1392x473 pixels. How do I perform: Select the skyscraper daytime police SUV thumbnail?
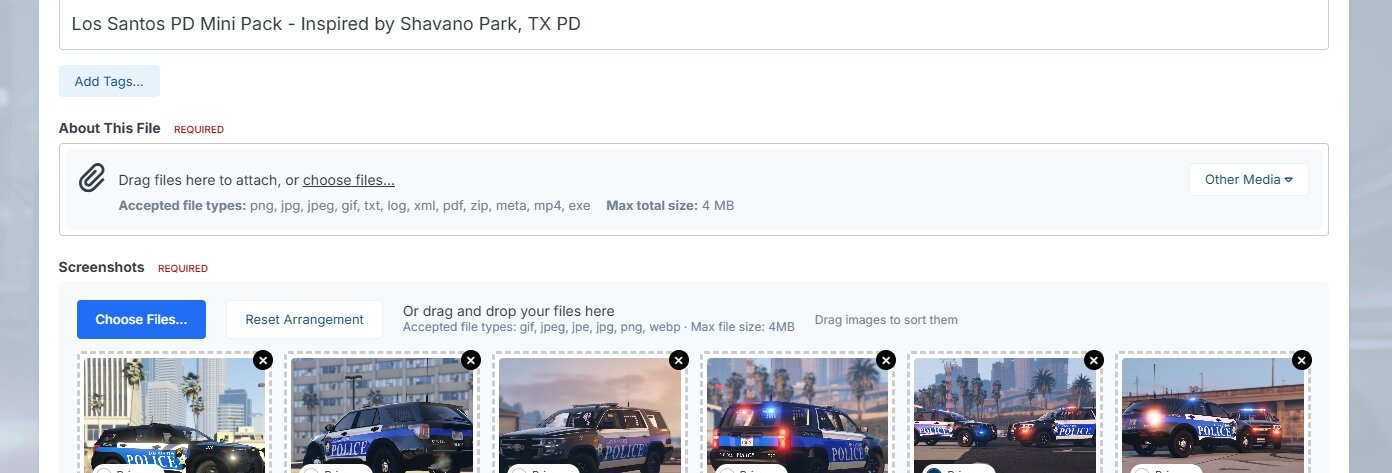[174, 415]
